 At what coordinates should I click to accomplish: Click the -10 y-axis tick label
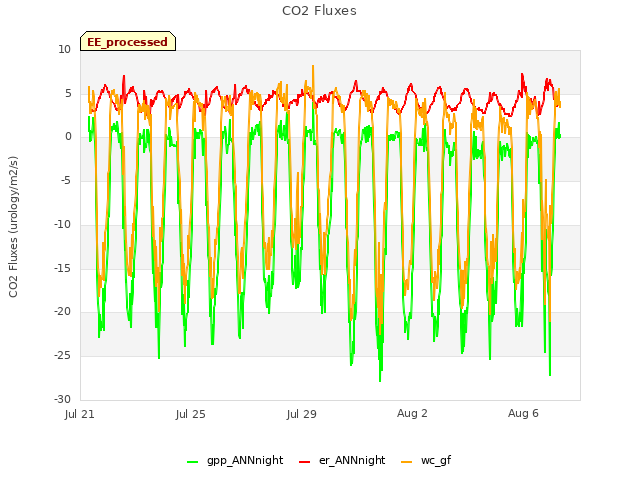click(62, 224)
